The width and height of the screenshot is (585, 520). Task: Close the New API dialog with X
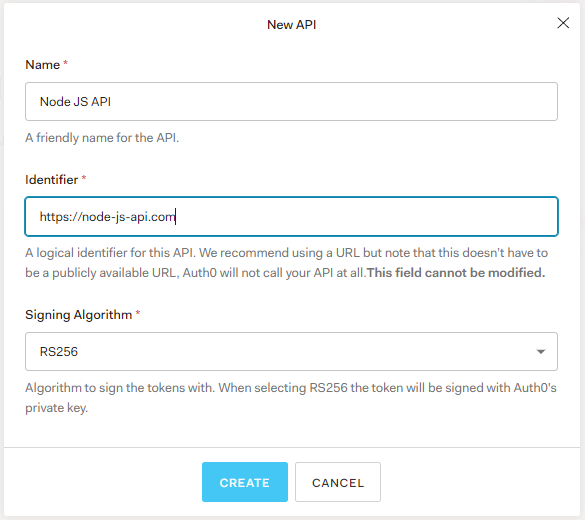click(563, 23)
